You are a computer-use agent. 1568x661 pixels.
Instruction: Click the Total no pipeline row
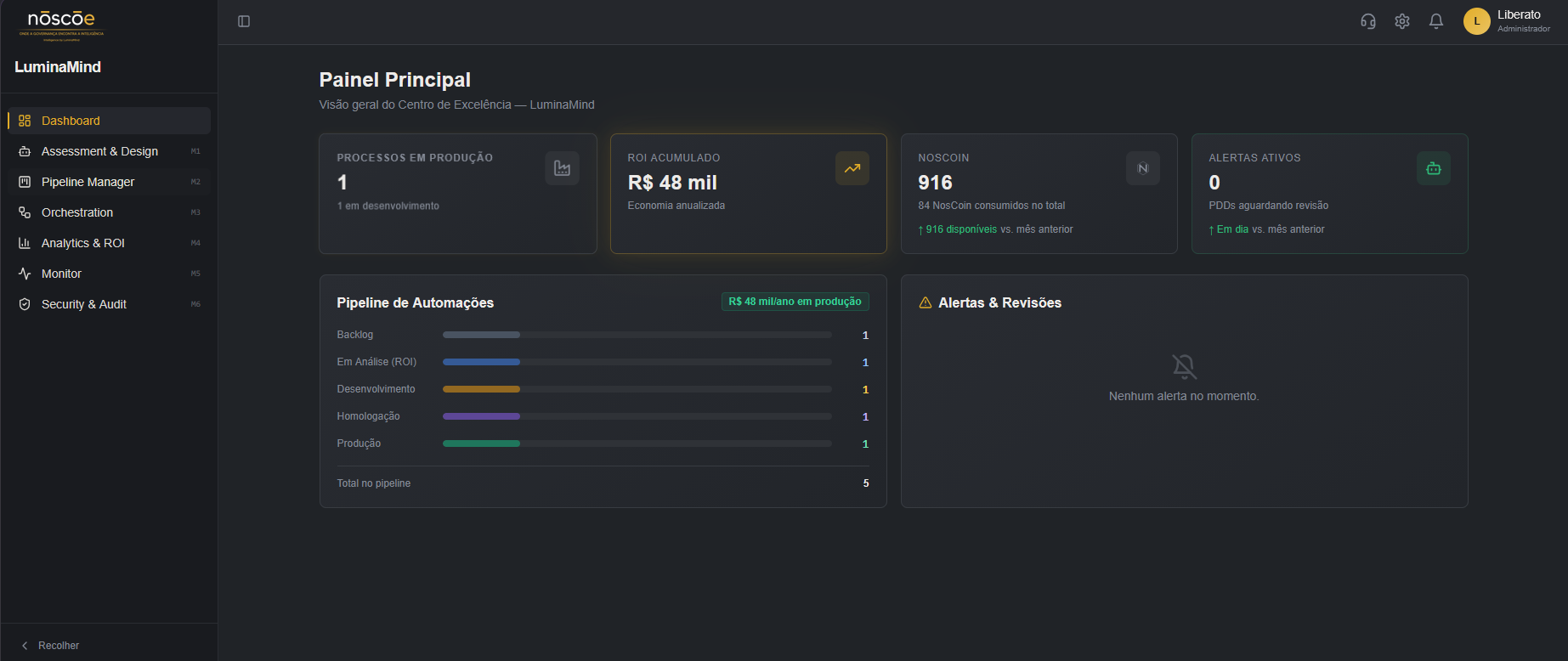603,483
